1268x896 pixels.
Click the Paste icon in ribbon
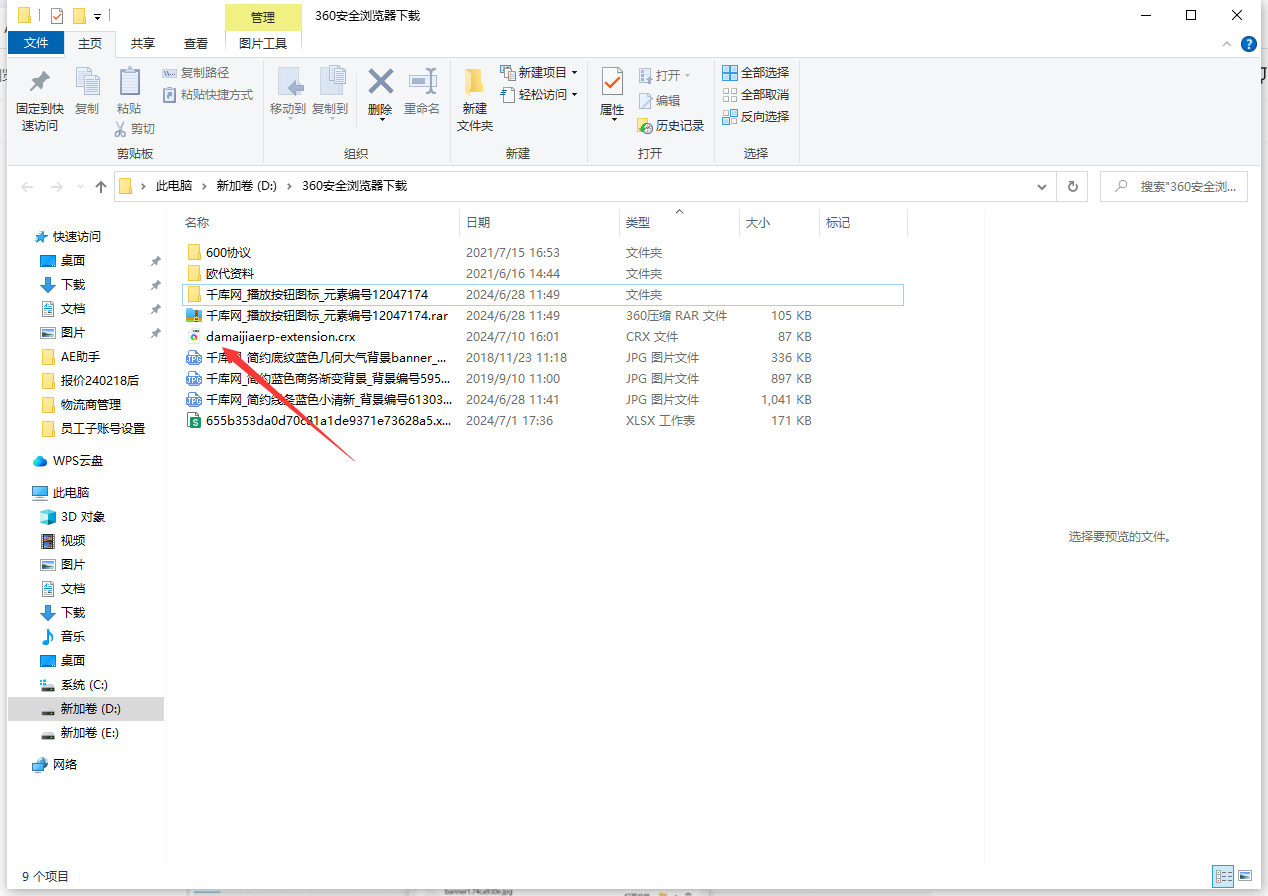click(x=129, y=82)
